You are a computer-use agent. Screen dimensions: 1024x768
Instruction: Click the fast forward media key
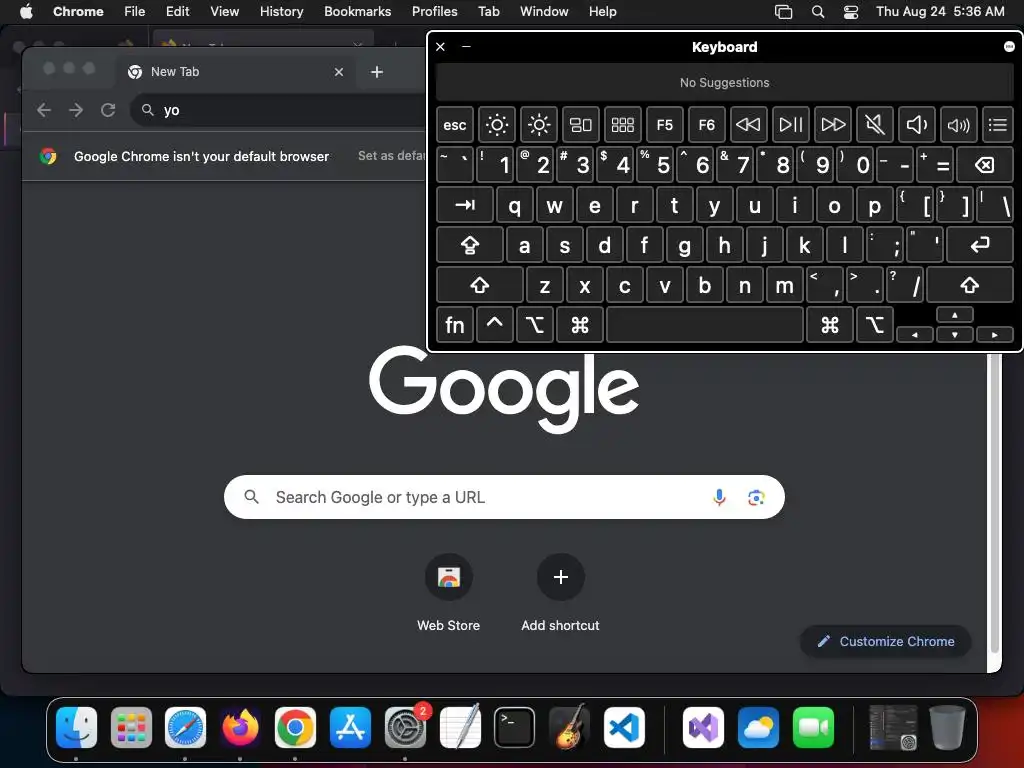[833, 125]
